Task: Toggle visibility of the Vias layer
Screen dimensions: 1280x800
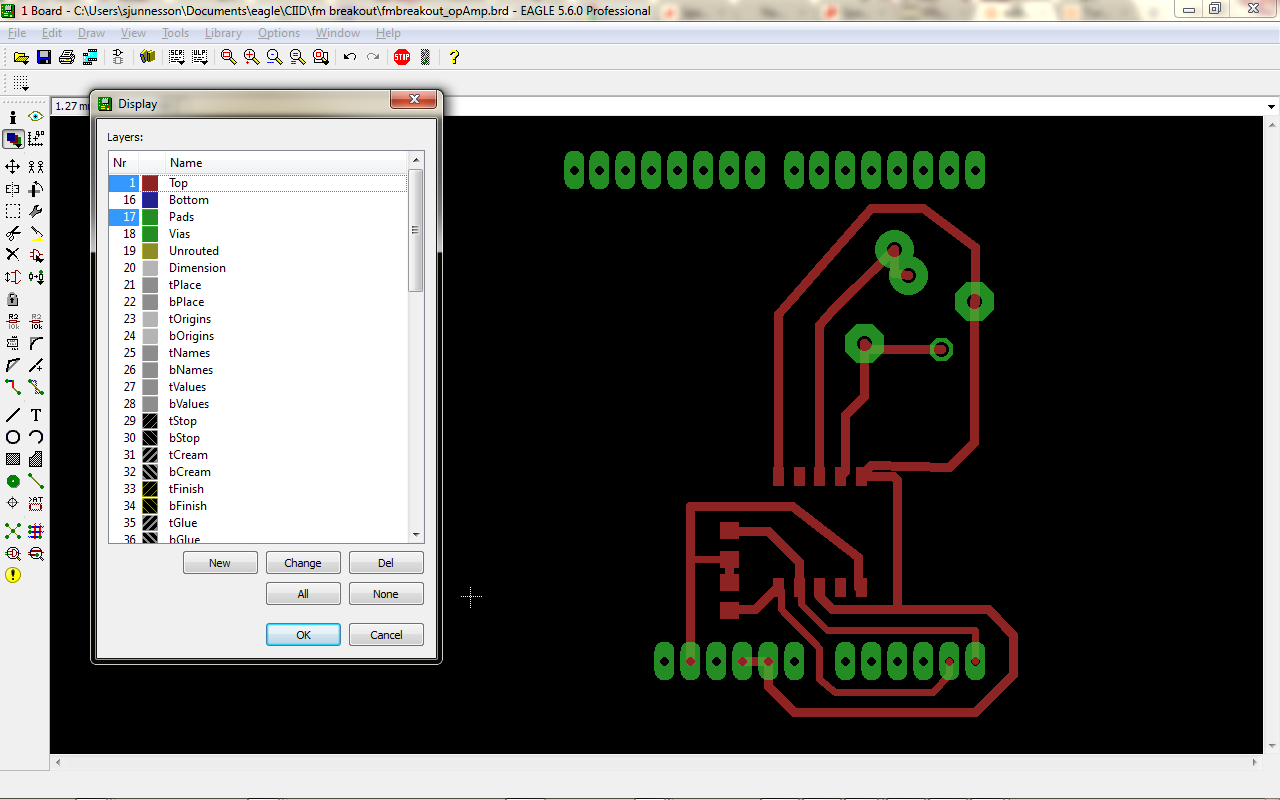Action: pos(123,234)
